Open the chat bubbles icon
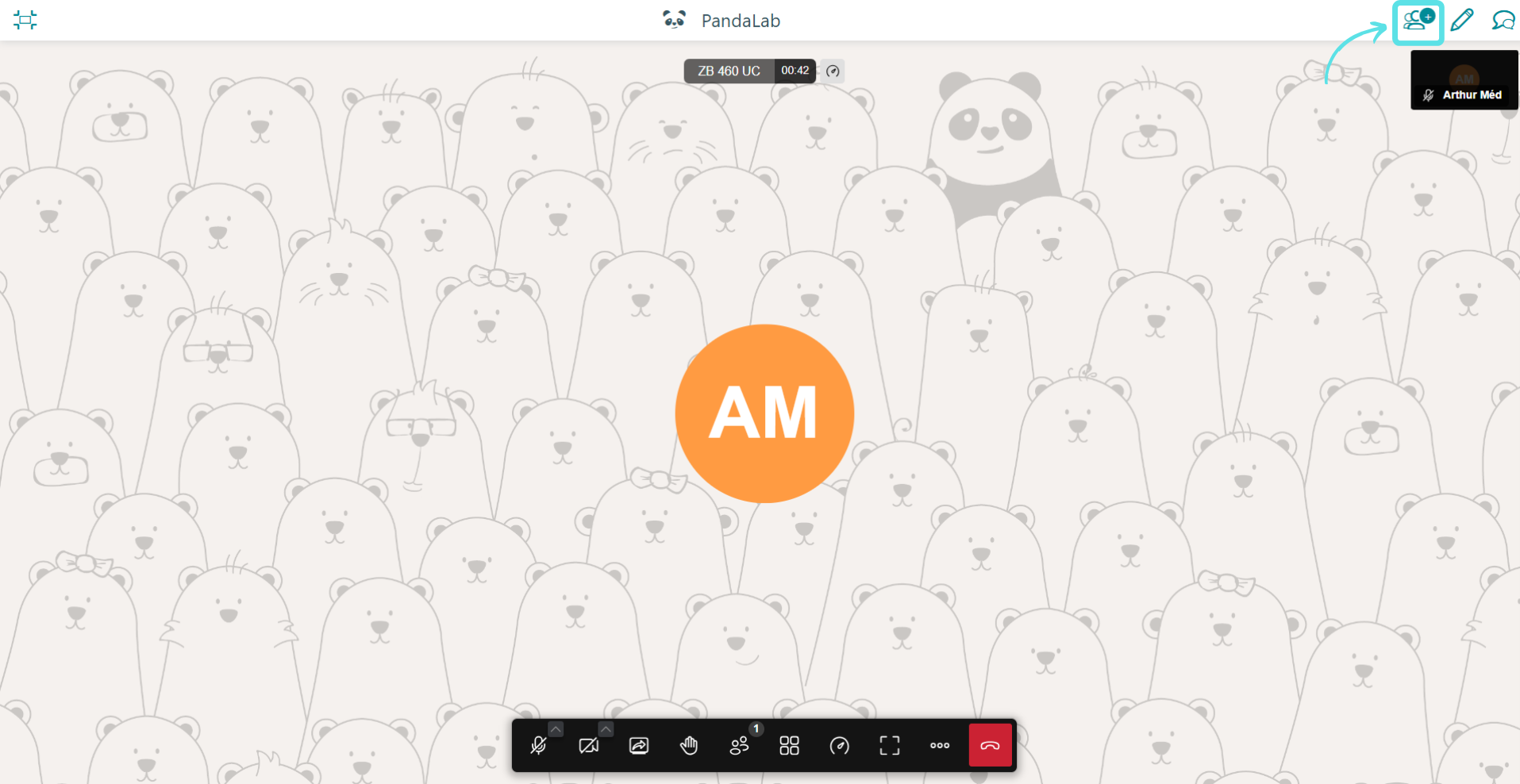 pos(1503,20)
